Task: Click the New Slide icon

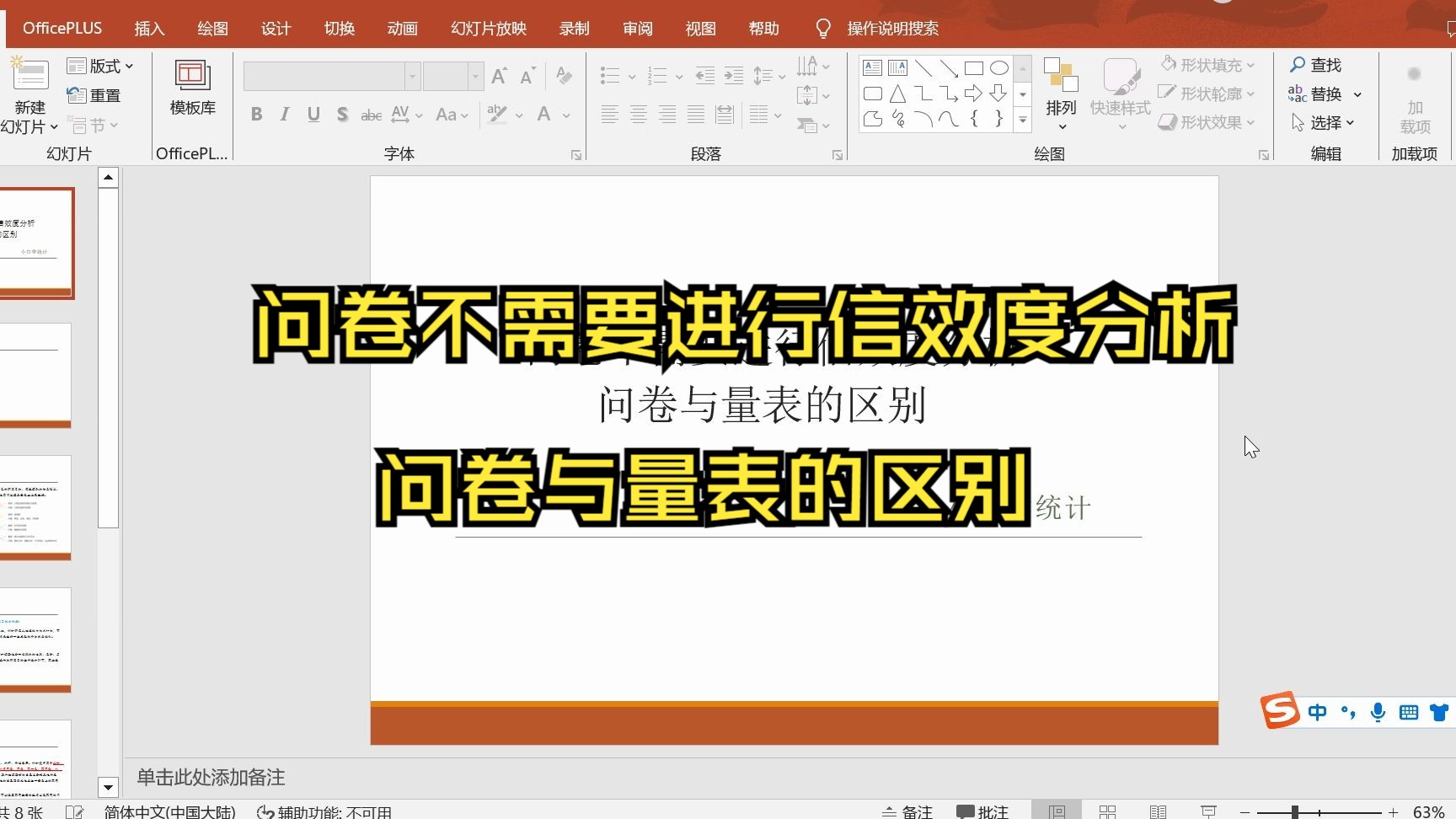Action: pyautogui.click(x=29, y=74)
